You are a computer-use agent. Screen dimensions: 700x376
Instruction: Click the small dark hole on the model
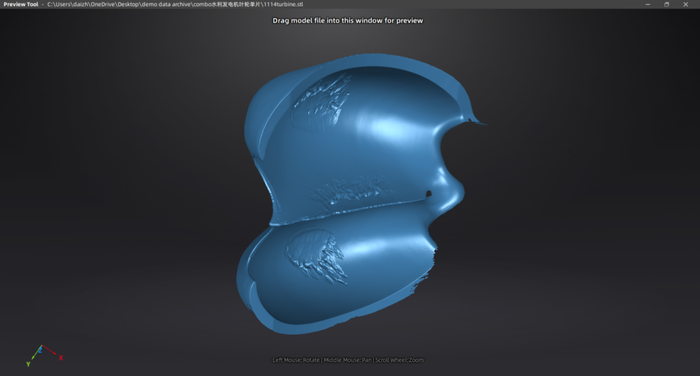[x=429, y=194]
